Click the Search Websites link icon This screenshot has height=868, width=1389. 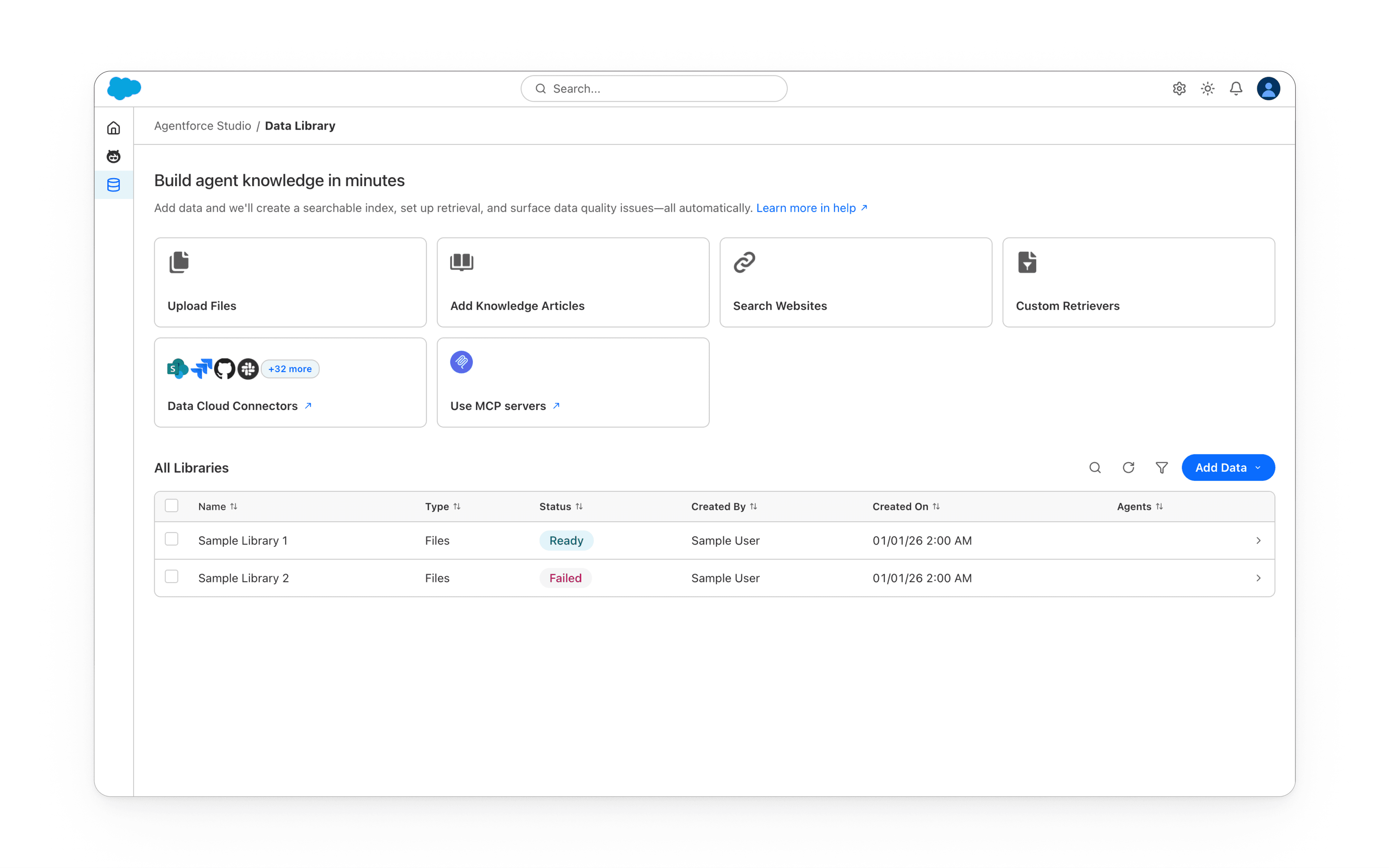click(x=744, y=262)
